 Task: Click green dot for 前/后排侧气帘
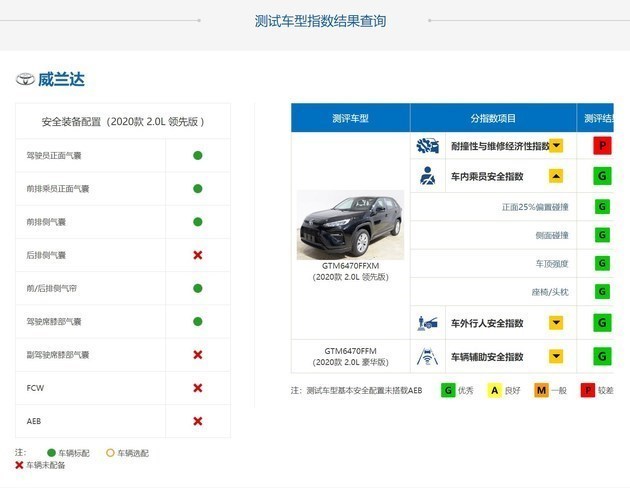point(198,288)
